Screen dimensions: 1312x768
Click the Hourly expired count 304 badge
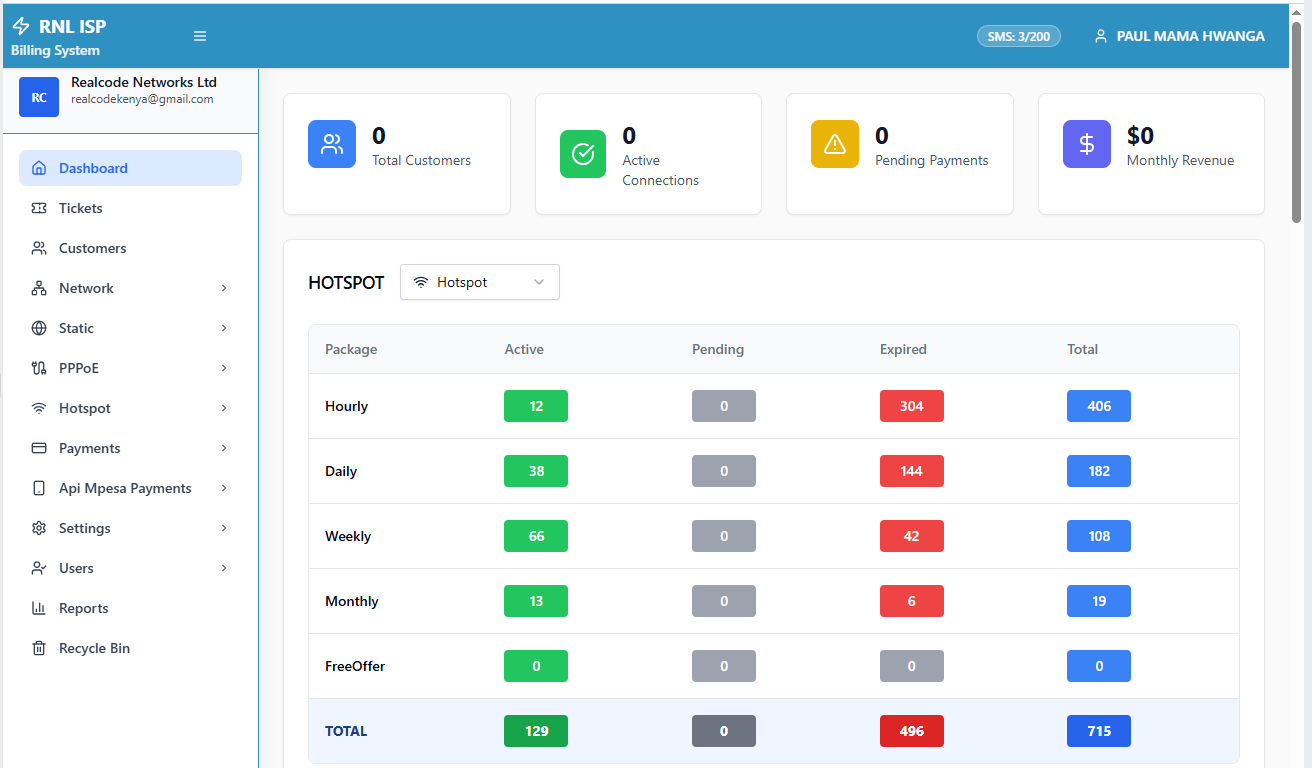911,406
